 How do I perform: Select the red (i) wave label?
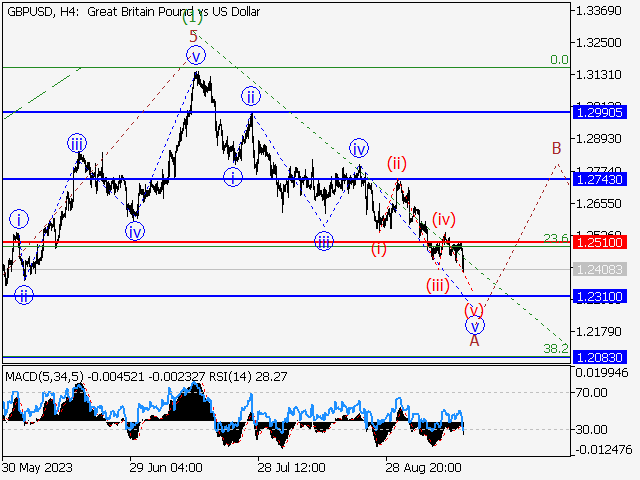(x=379, y=249)
